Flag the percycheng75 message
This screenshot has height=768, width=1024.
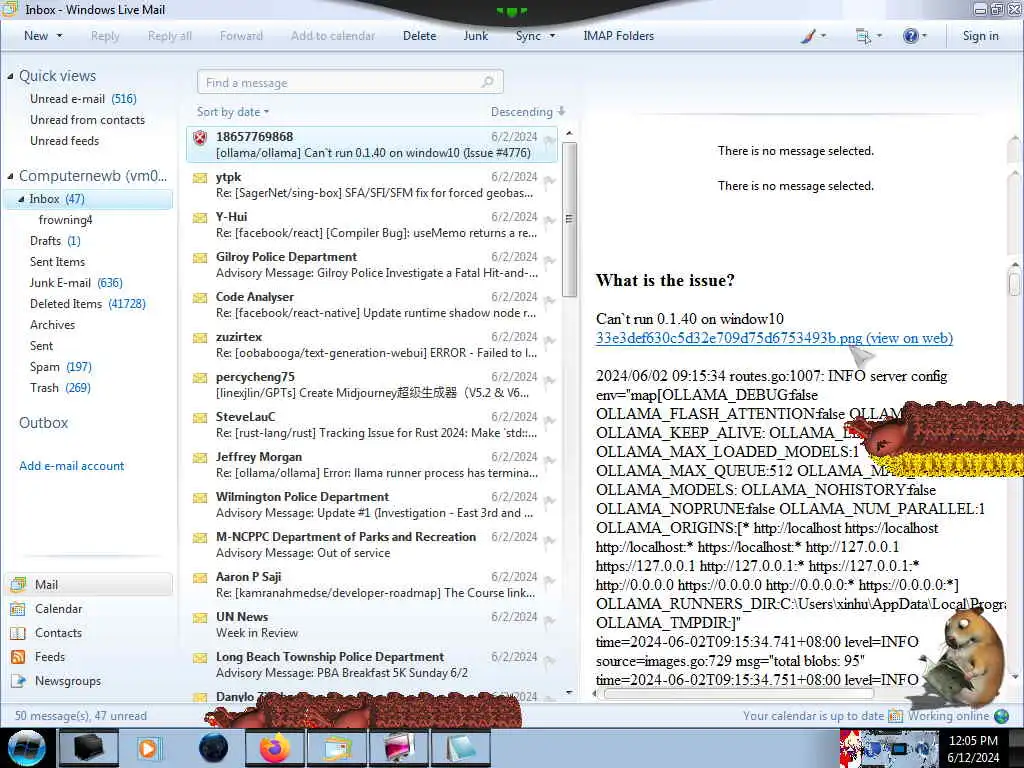(549, 381)
